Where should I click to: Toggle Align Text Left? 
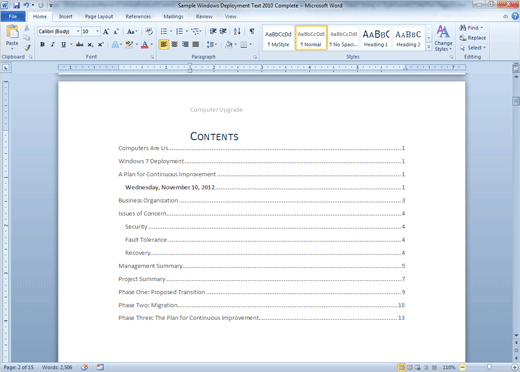[164, 44]
